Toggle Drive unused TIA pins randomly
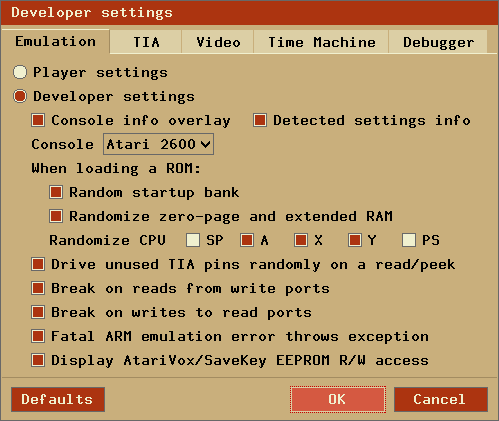 tap(38, 264)
